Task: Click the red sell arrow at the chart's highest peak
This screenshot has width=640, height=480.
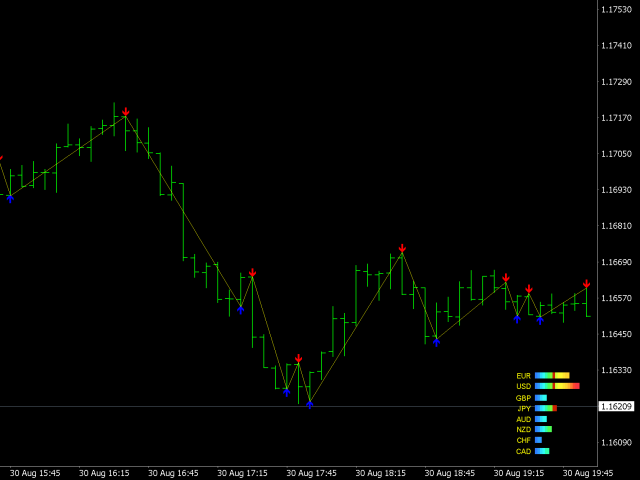Action: coord(126,112)
